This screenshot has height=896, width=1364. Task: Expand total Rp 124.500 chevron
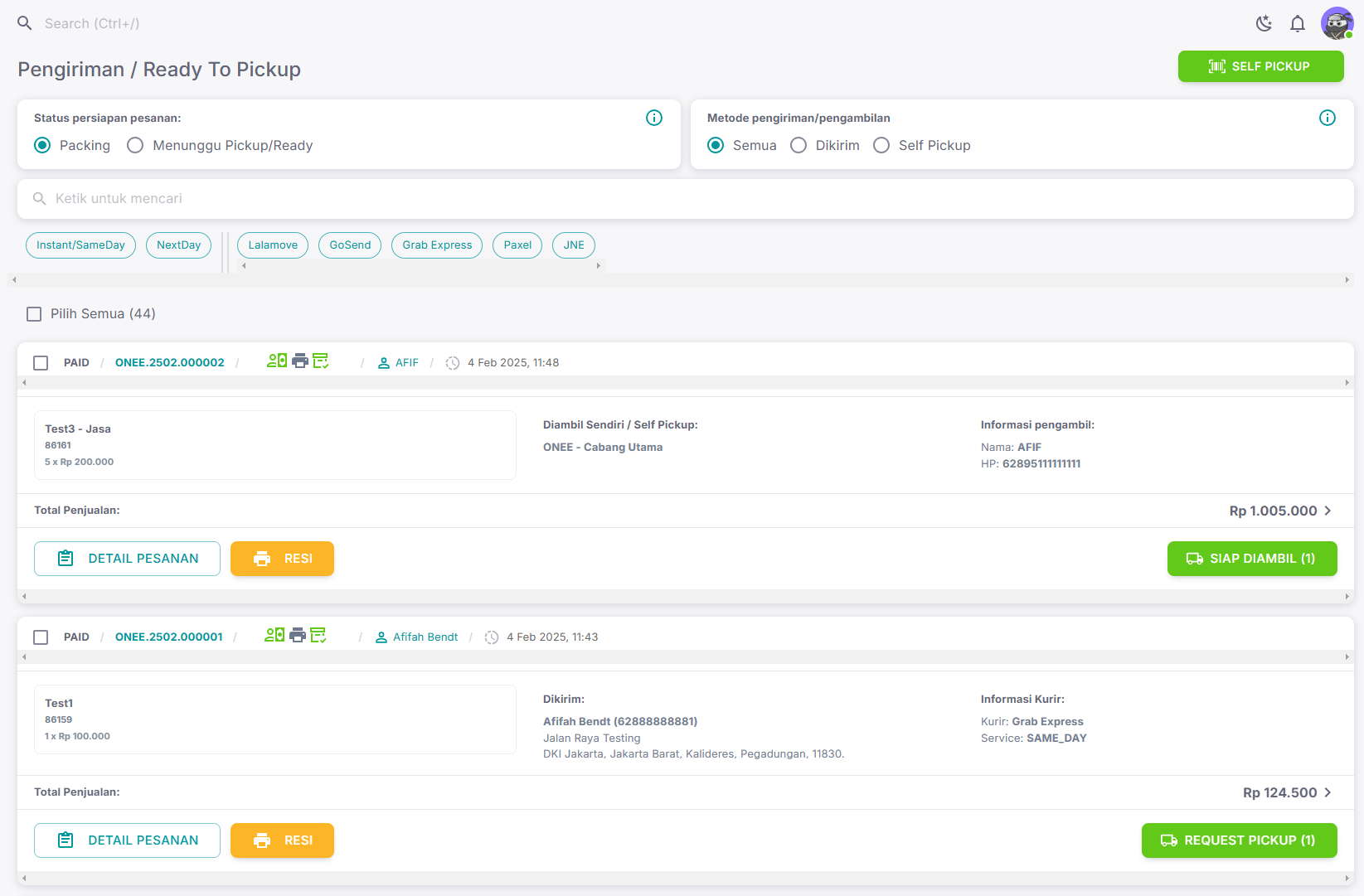point(1328,792)
